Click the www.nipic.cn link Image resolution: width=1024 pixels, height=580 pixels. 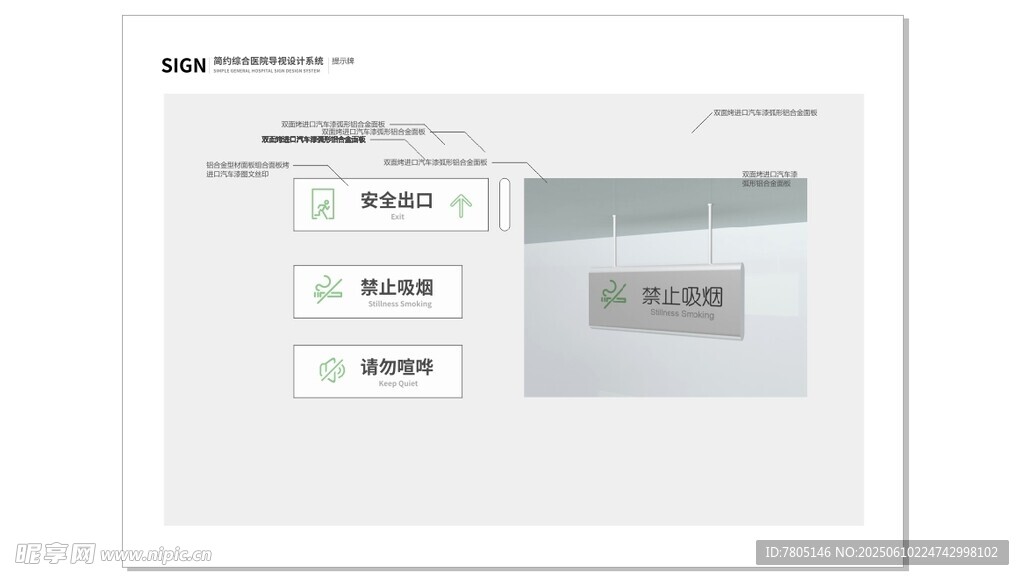click(x=156, y=555)
